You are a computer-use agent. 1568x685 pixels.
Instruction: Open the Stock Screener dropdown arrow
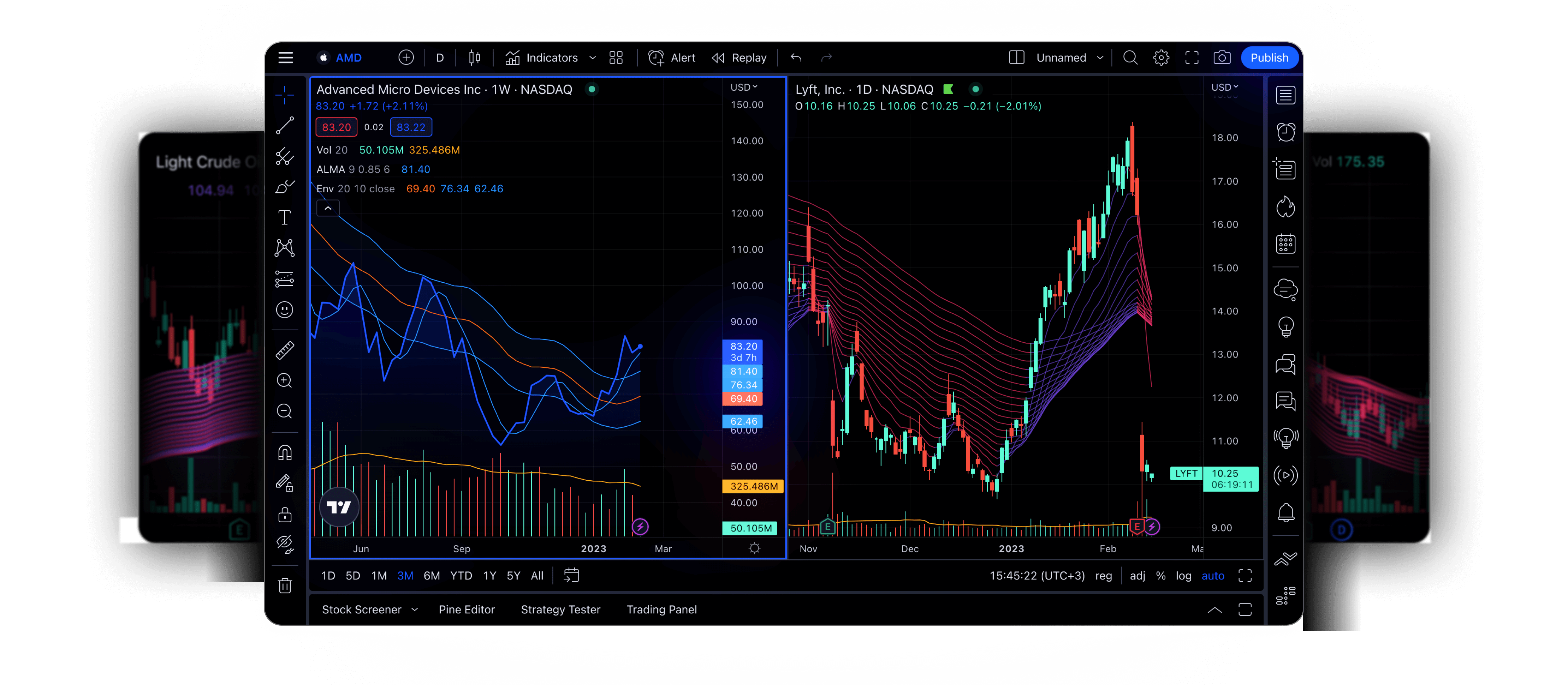point(415,609)
